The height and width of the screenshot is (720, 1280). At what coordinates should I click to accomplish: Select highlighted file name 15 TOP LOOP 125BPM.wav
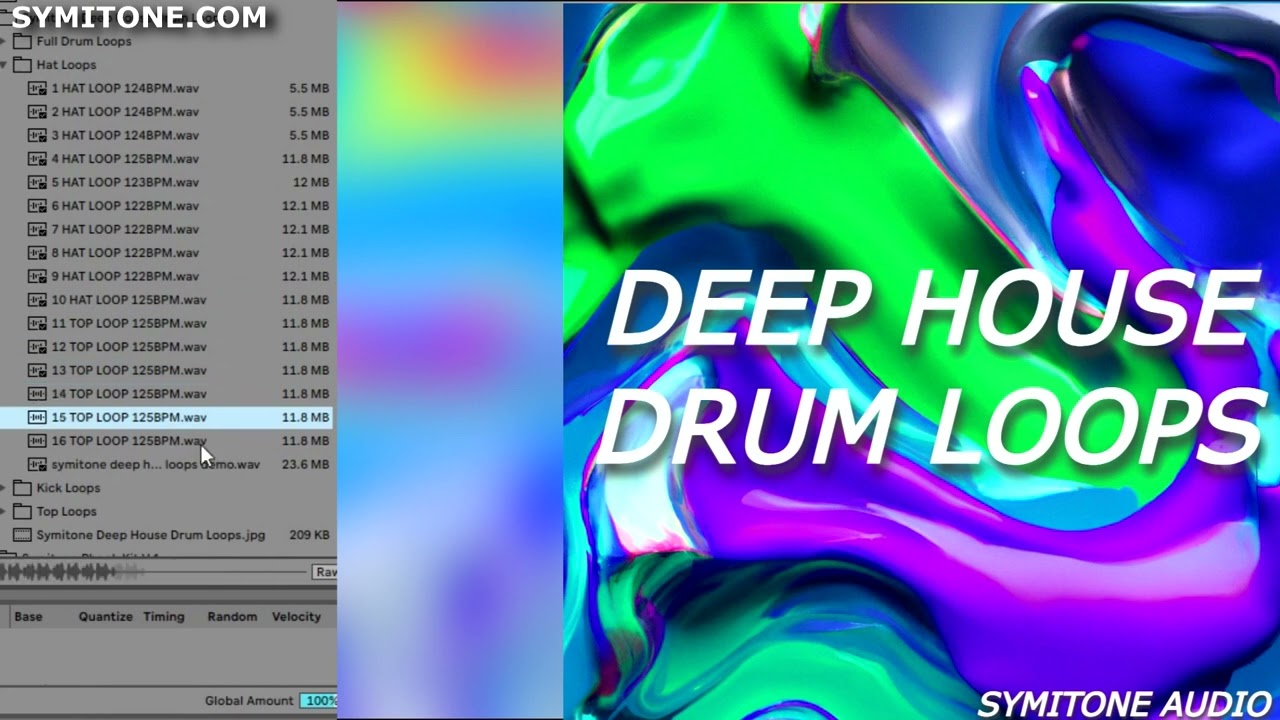tap(129, 417)
